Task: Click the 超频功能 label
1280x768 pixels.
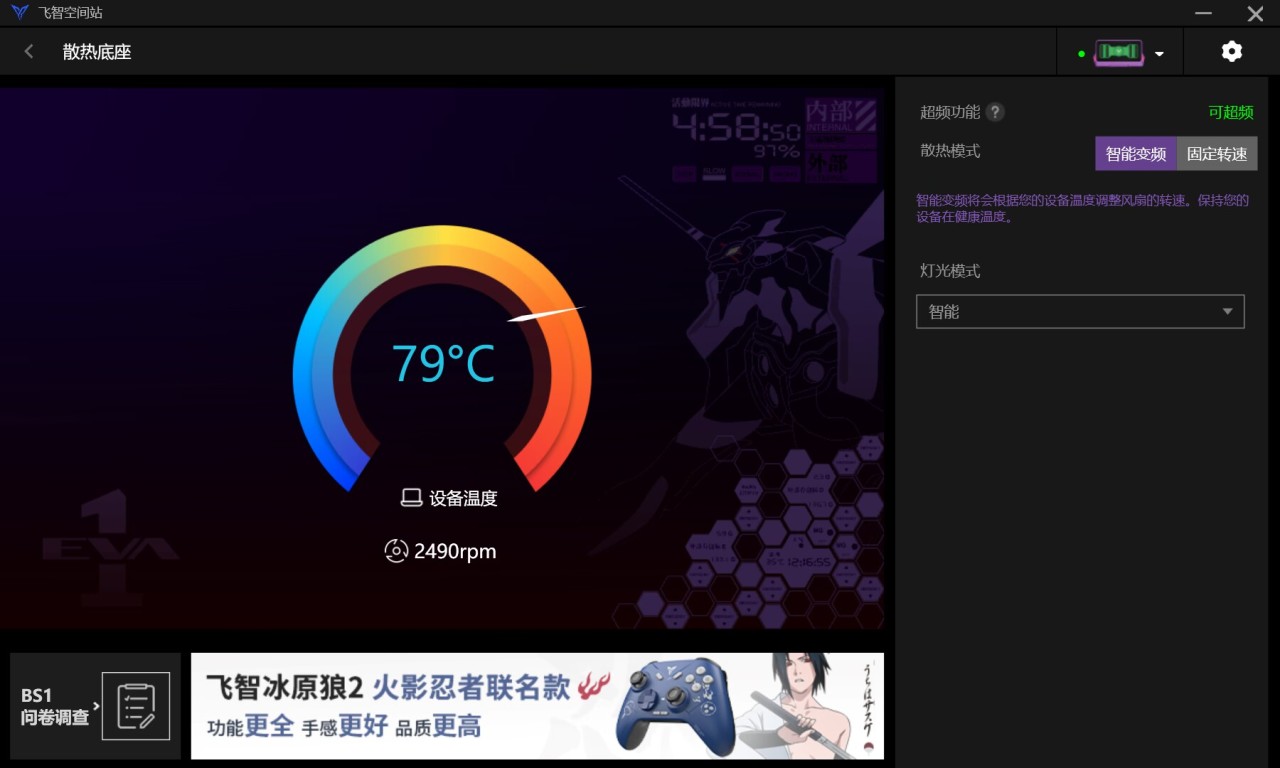Action: (x=950, y=112)
